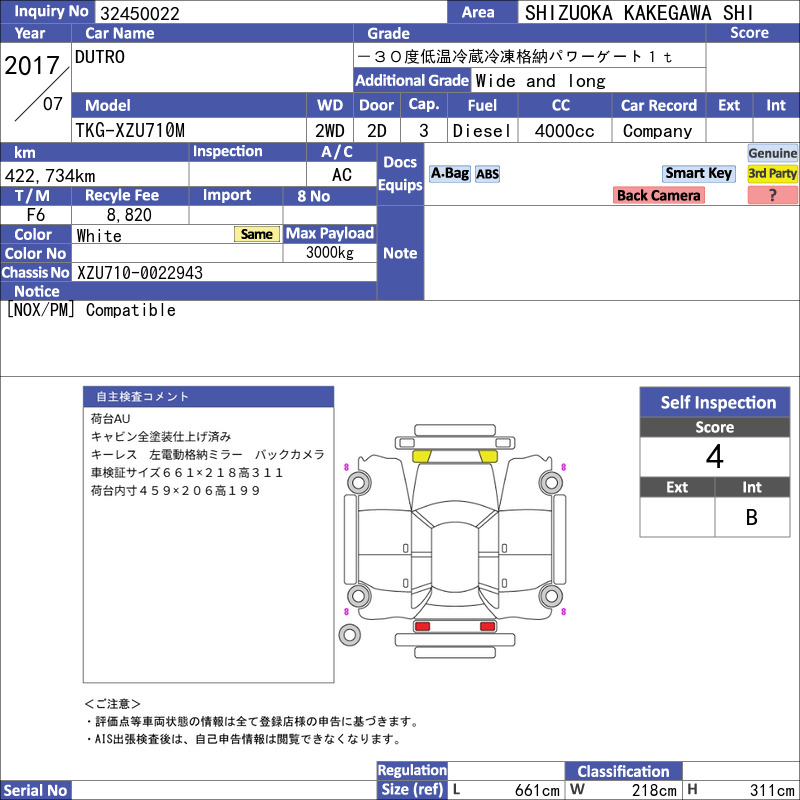The height and width of the screenshot is (800, 800).
Task: Click car record Company
Action: [658, 131]
